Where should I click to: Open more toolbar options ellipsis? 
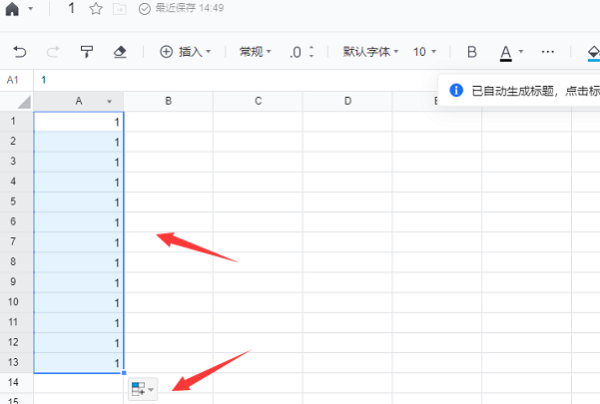548,52
